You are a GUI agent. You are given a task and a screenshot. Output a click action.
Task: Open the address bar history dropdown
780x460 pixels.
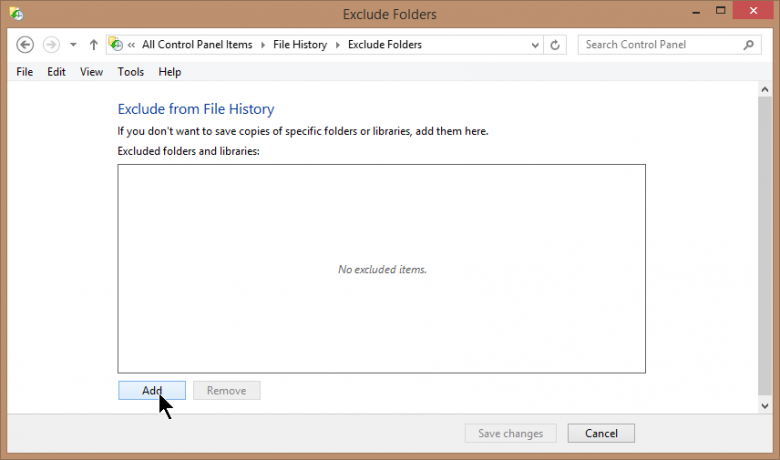pyautogui.click(x=535, y=45)
